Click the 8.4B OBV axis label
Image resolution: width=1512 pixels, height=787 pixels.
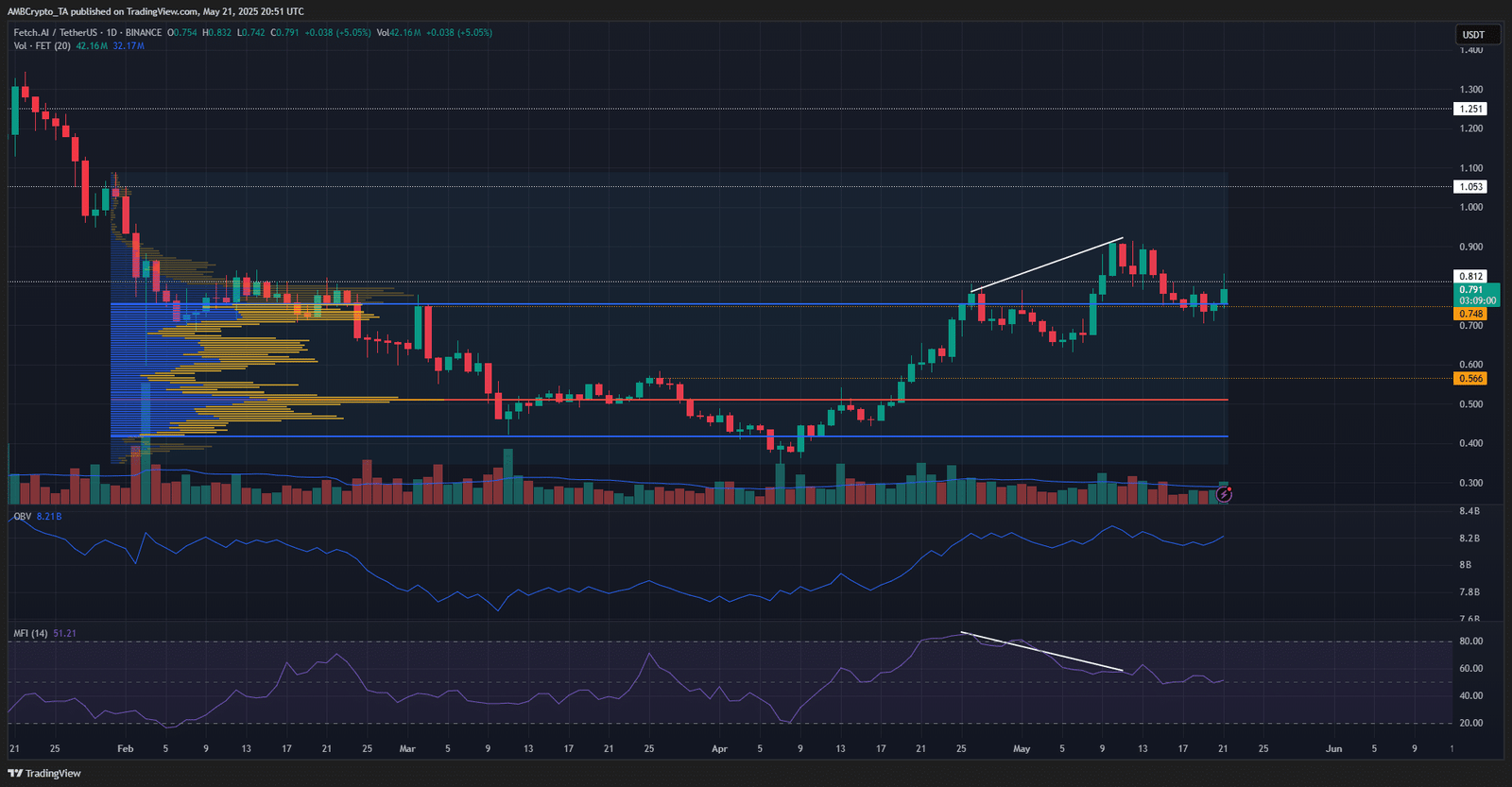point(1469,511)
